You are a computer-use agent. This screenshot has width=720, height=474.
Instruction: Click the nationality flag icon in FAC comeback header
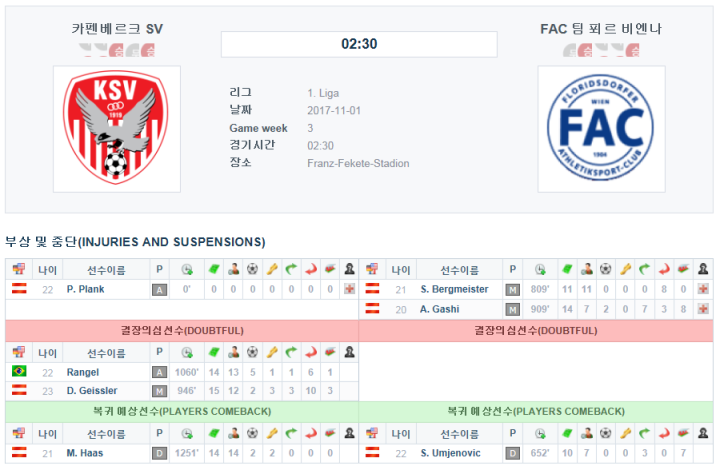point(372,433)
